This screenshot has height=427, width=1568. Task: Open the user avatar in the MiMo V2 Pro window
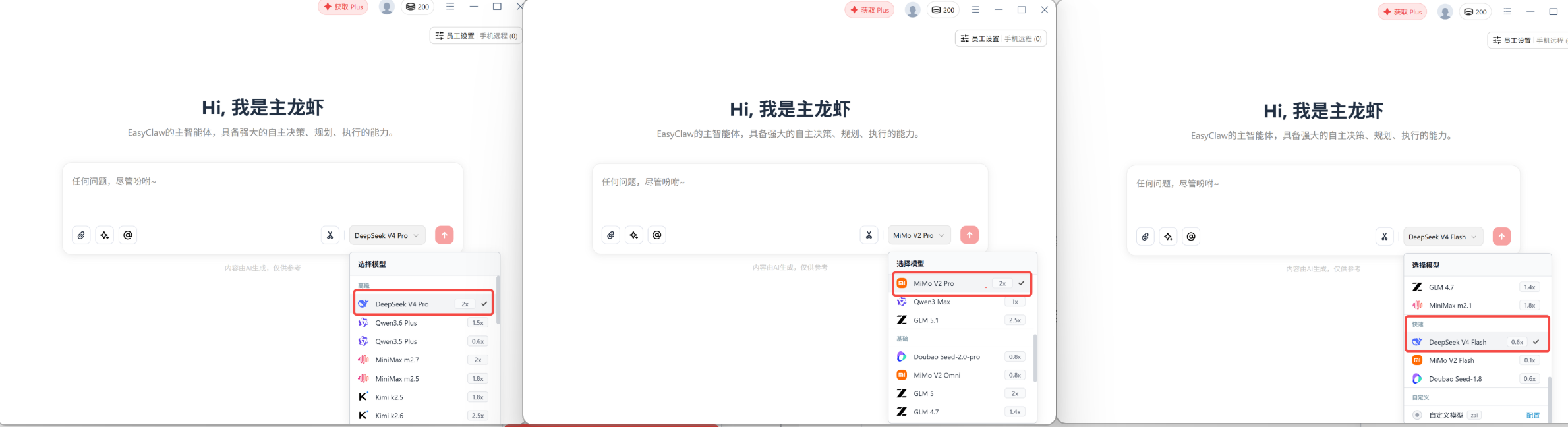point(913,10)
